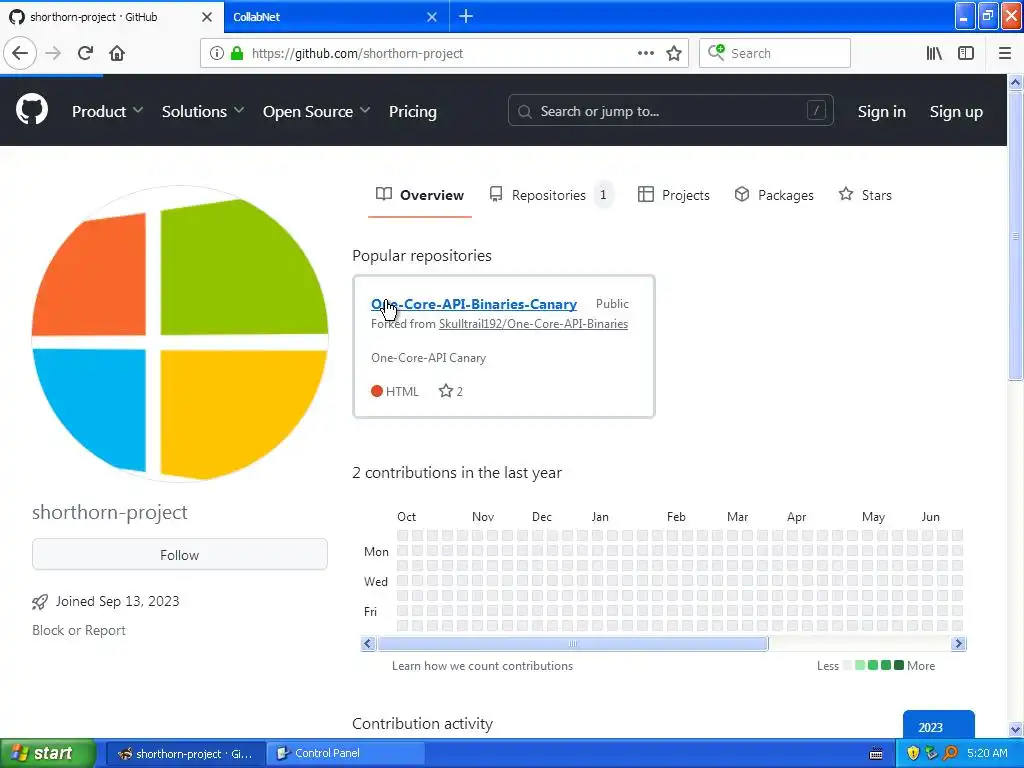
Task: Click page vertical scrollbar down arrow
Action: pyautogui.click(x=1015, y=729)
